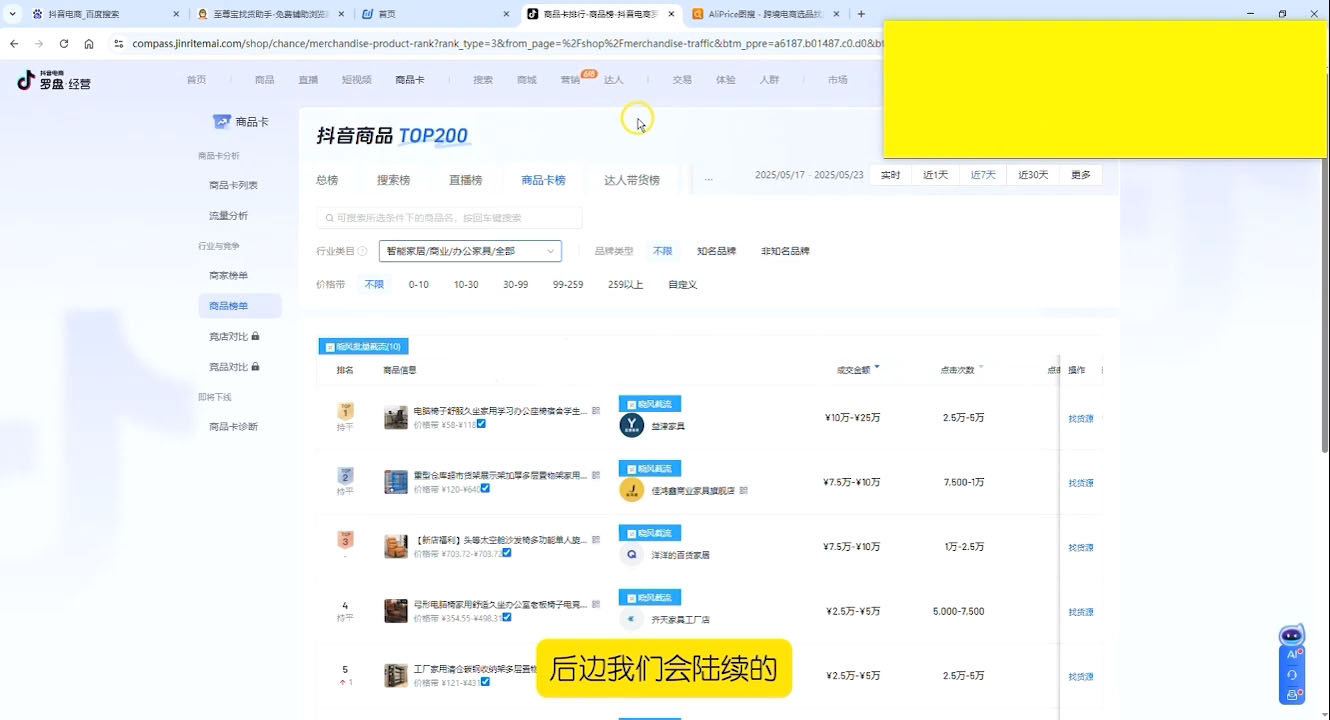The height and width of the screenshot is (720, 1330).
Task: Select 近1天 time range
Action: click(935, 175)
